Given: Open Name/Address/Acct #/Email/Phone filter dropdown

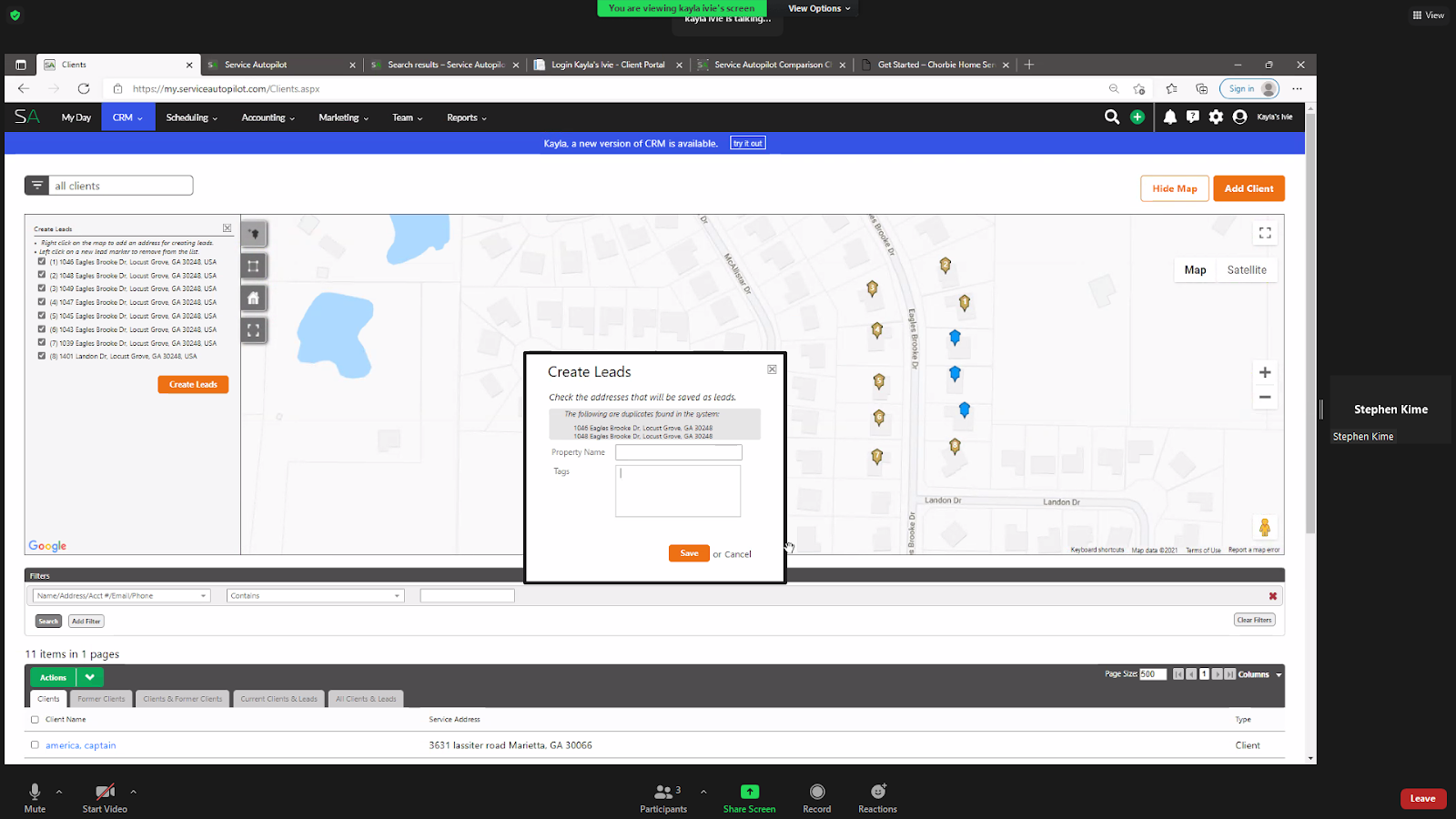Looking at the screenshot, I should tap(122, 596).
